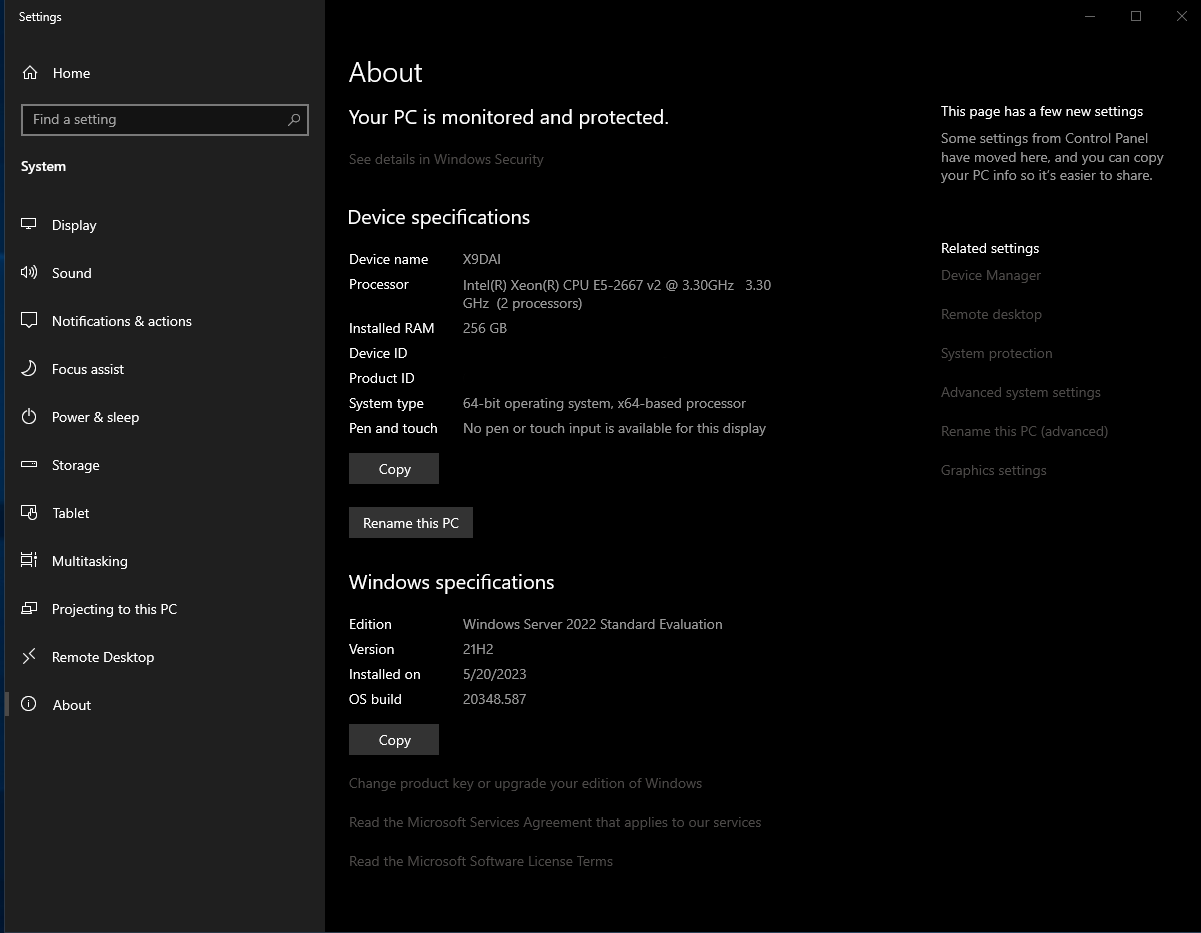Viewport: 1201px width, 933px height.
Task: Open Notifications & actions icon
Action: tap(29, 321)
